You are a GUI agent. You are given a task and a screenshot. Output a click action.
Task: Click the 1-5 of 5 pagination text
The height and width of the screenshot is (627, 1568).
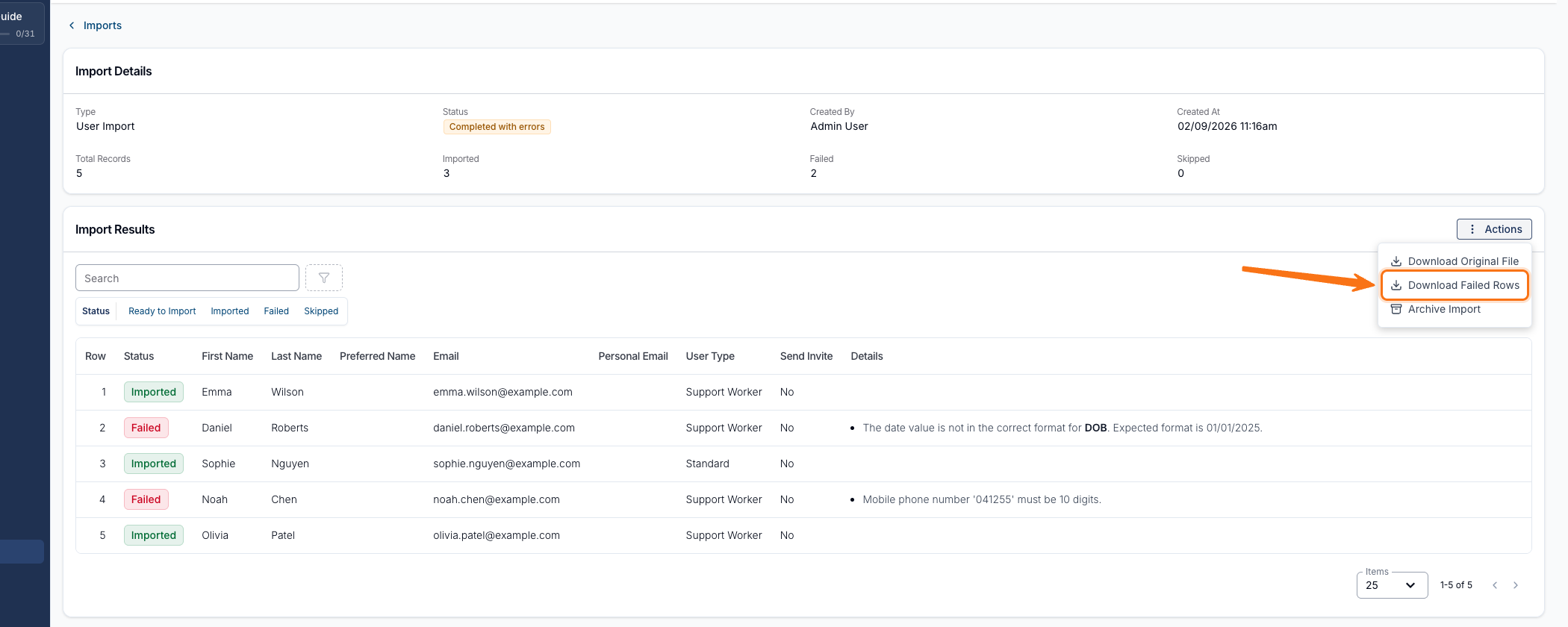click(x=1456, y=585)
